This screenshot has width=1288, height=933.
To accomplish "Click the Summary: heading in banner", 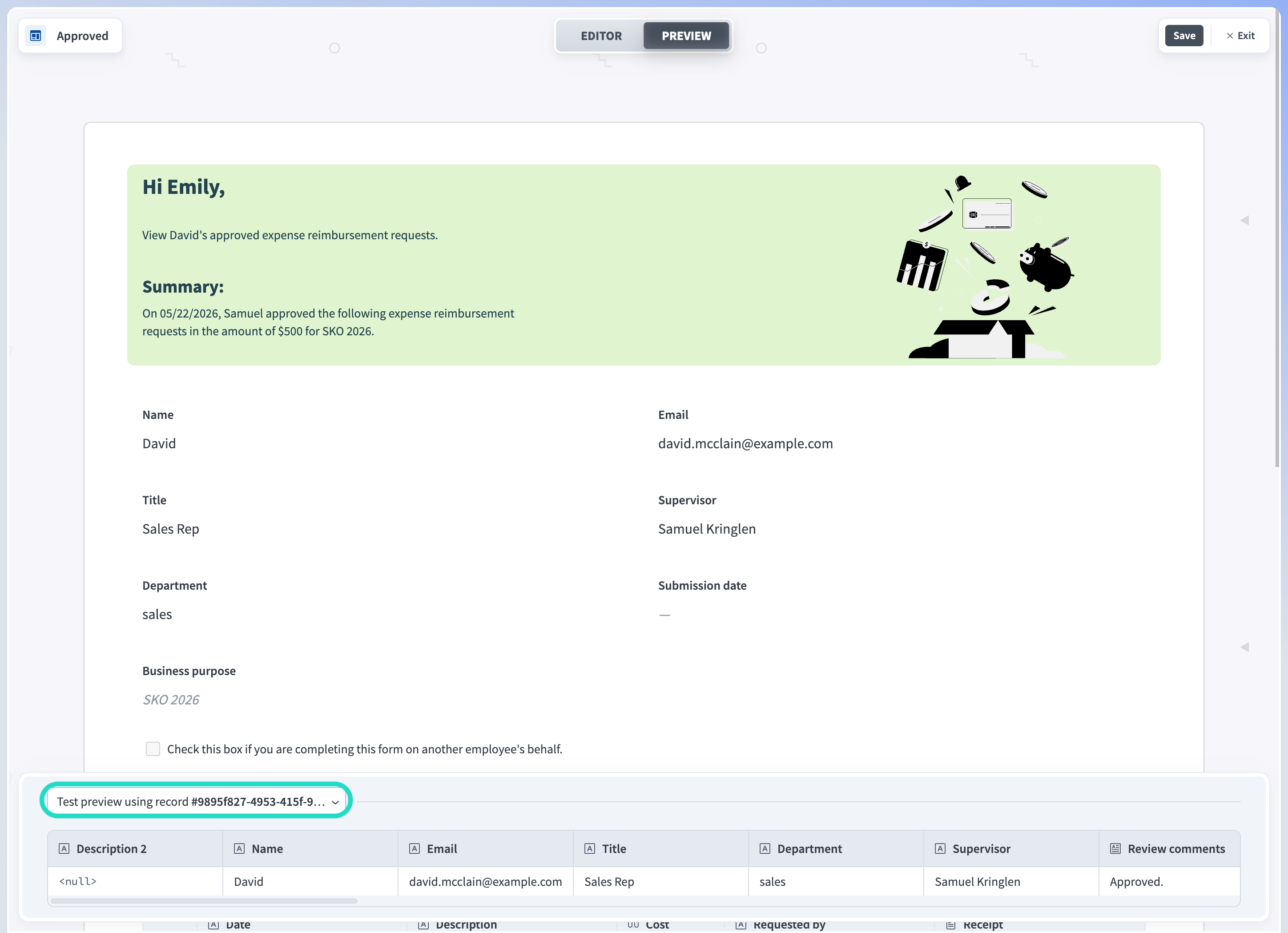I will coord(183,287).
